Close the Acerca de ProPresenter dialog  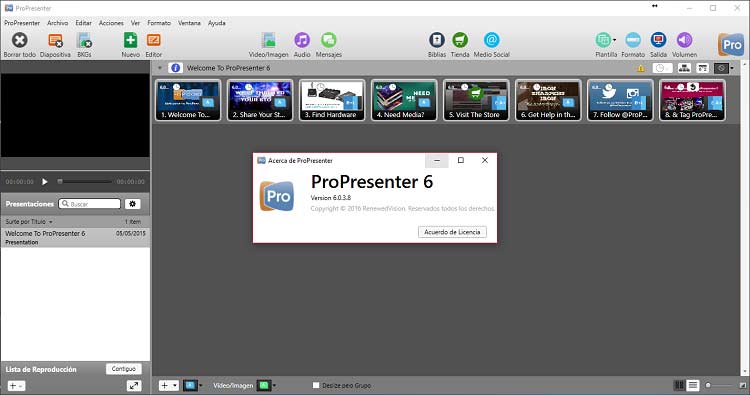click(485, 161)
